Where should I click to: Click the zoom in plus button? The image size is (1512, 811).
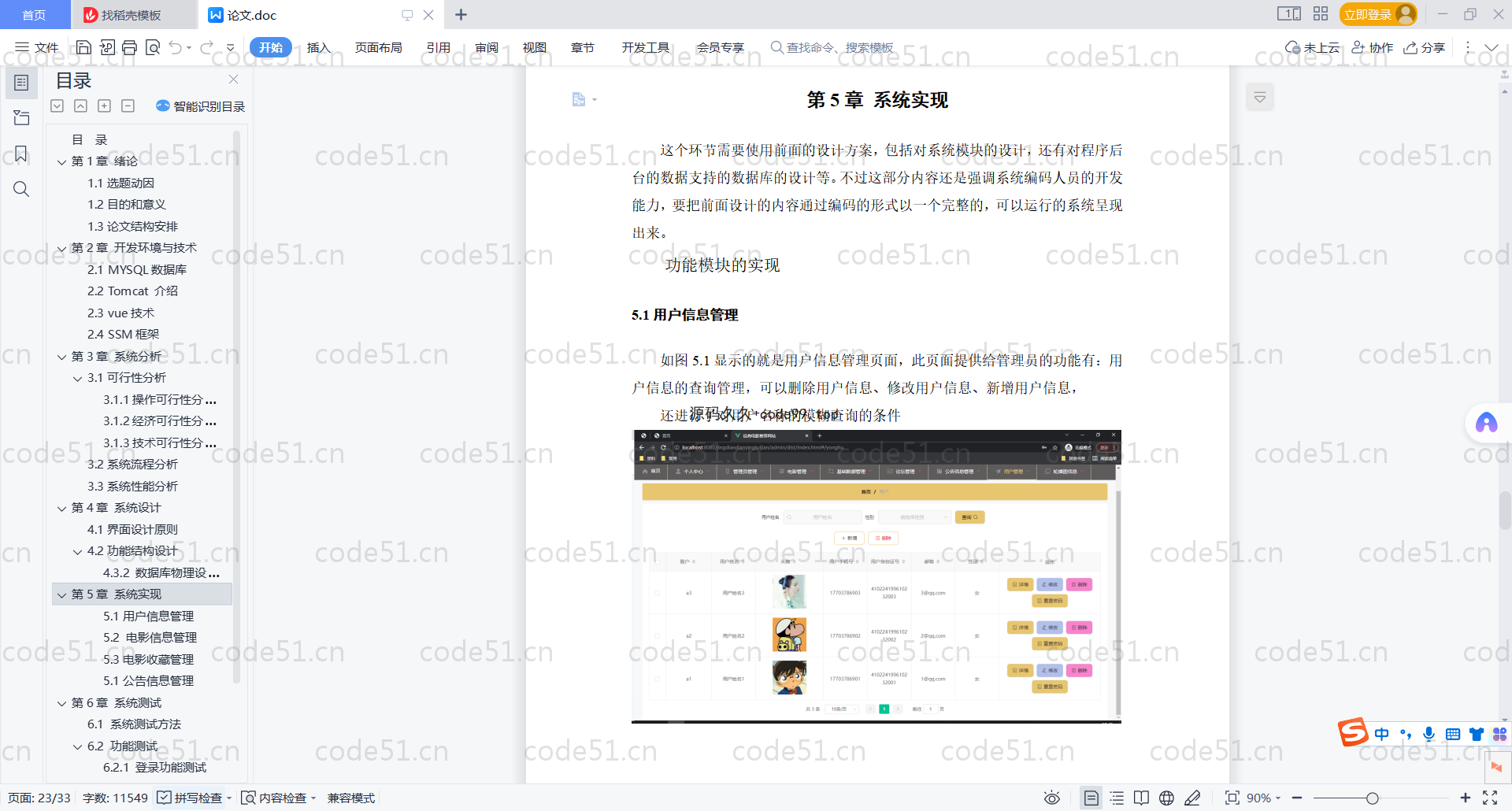(1466, 798)
